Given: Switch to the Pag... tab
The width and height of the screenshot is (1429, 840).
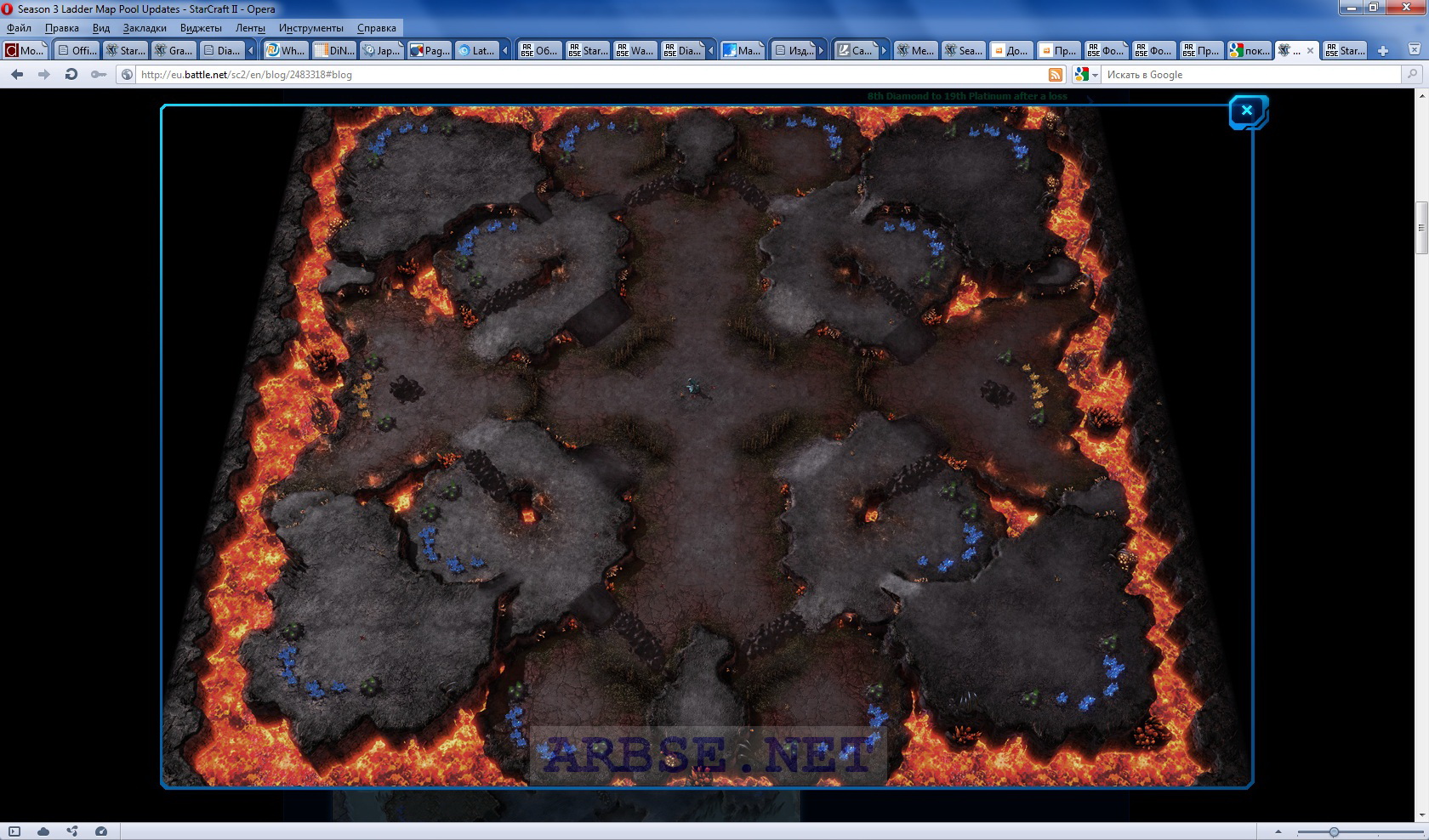Looking at the screenshot, I should click(x=430, y=50).
